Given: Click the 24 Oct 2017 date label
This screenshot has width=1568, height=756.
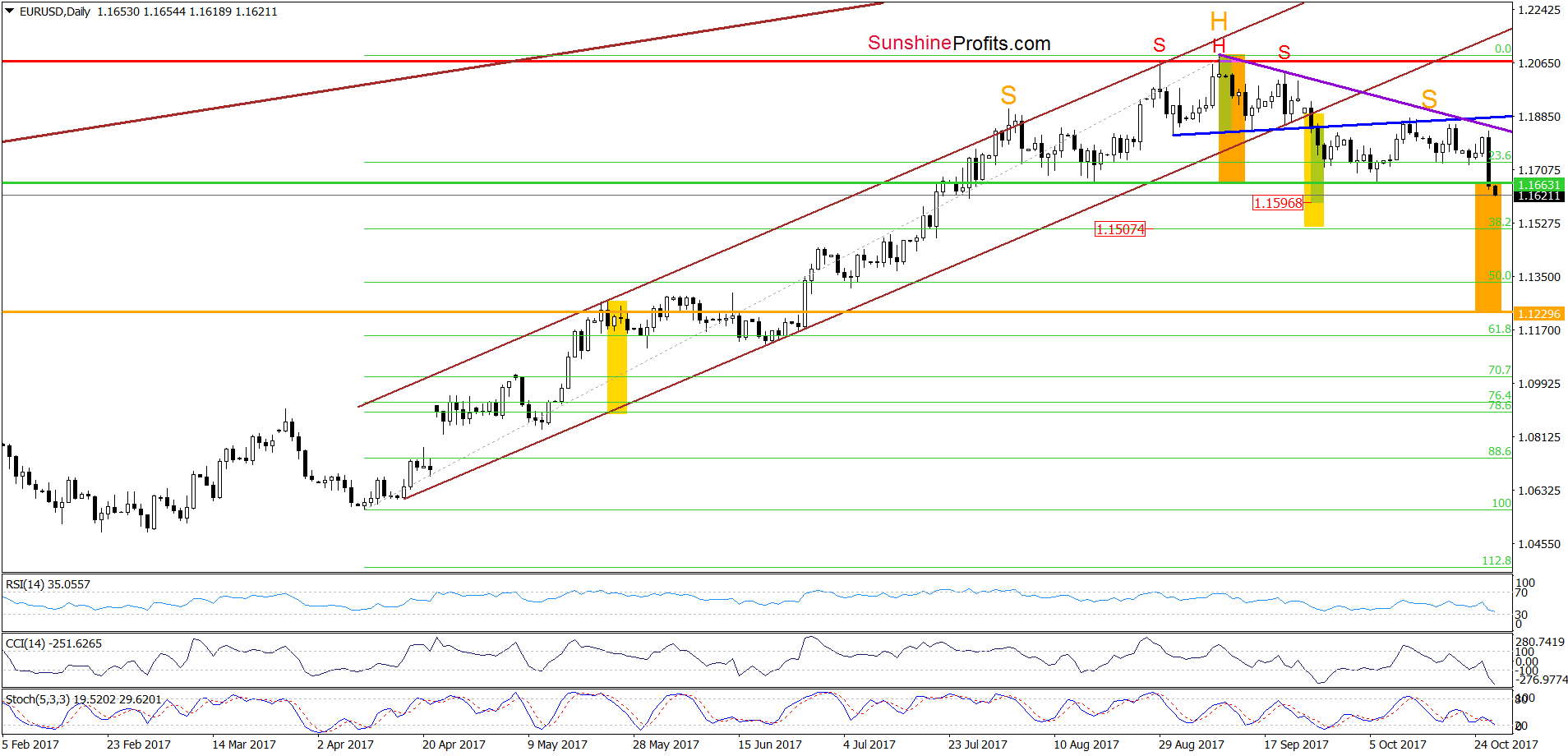Looking at the screenshot, I should [x=1506, y=744].
